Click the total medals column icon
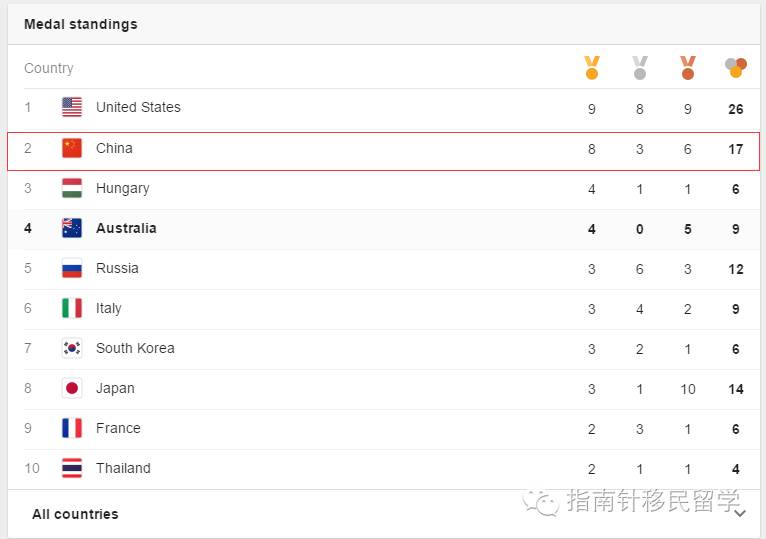Image resolution: width=766 pixels, height=539 pixels. click(736, 68)
